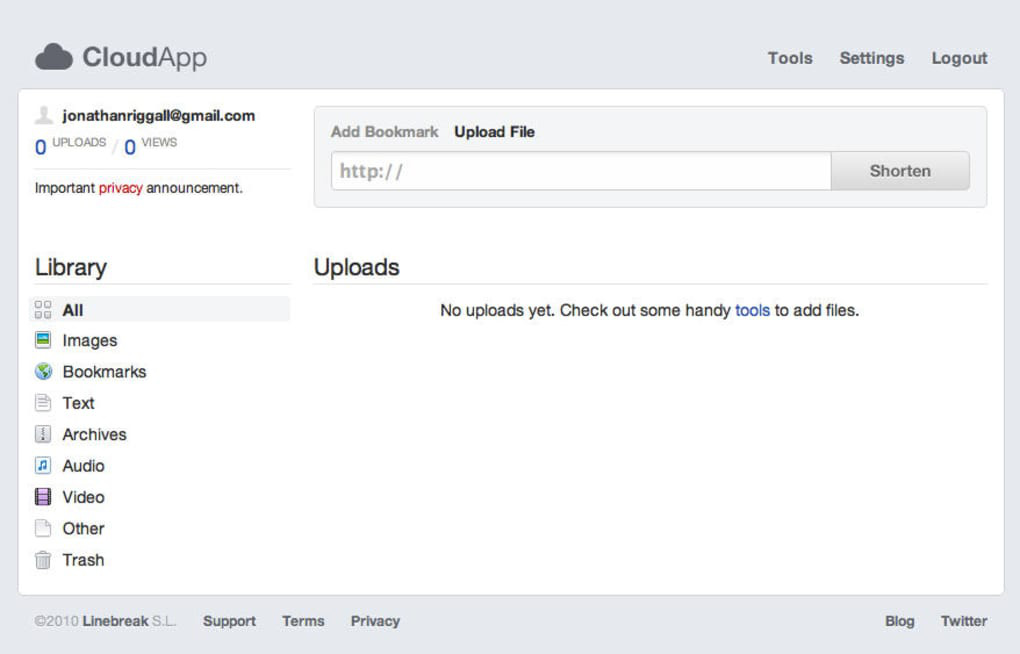Focus the http:// URL input field
Screen dimensions: 1020x654
coord(580,171)
